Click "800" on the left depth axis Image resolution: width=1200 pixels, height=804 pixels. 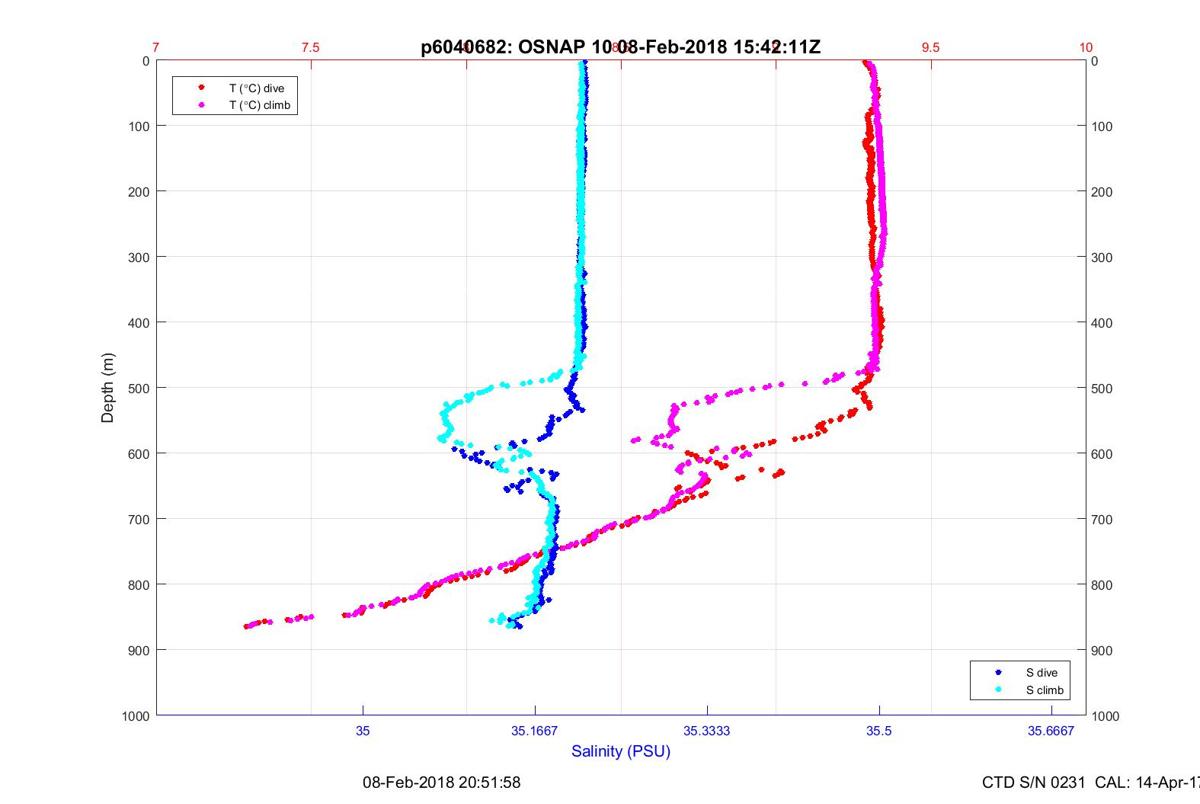(139, 584)
